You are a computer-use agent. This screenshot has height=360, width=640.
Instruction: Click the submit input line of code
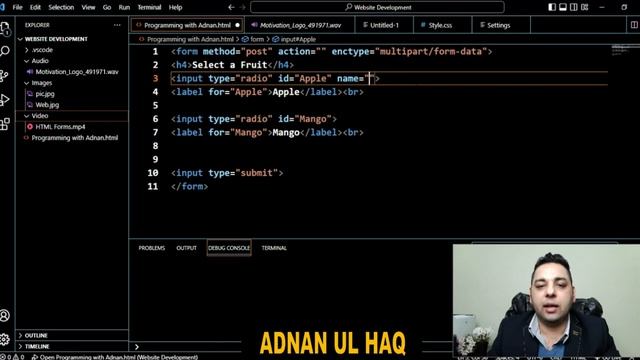(x=227, y=173)
